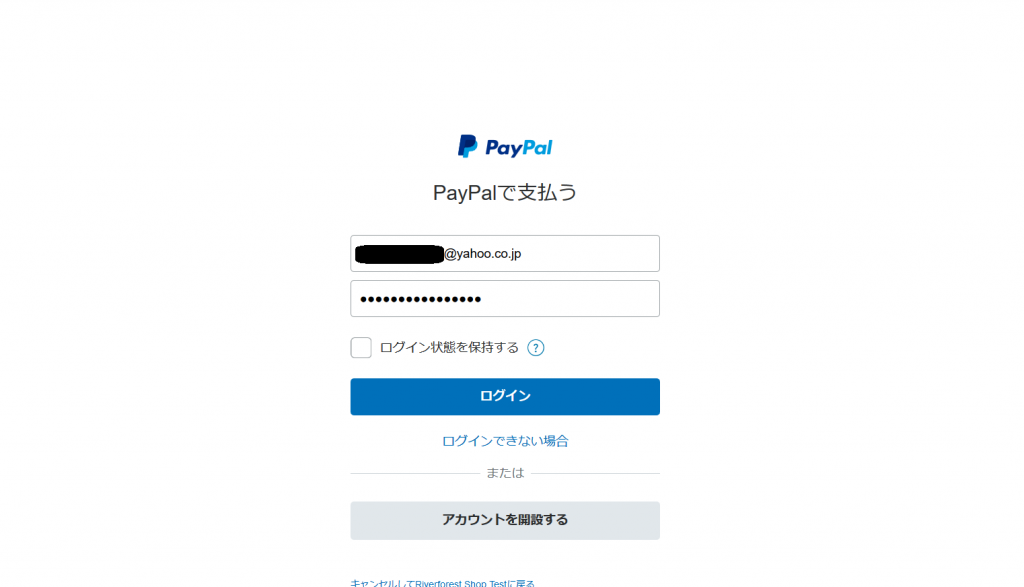Click the PayPal double-P logo icon
The width and height of the screenshot is (1024, 587).
[x=468, y=146]
